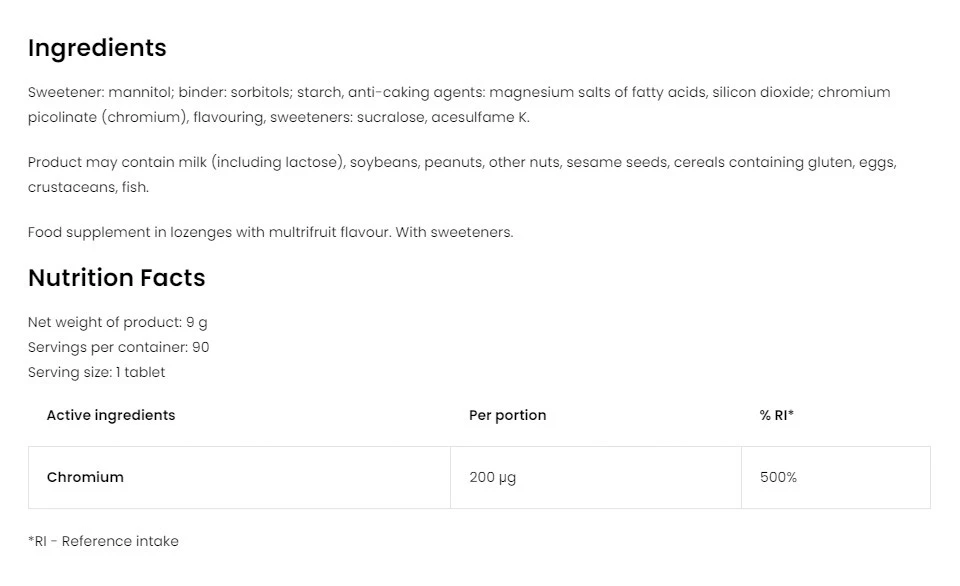The image size is (960, 586).
Task: Select the "500%" table cell
Action: tap(778, 477)
